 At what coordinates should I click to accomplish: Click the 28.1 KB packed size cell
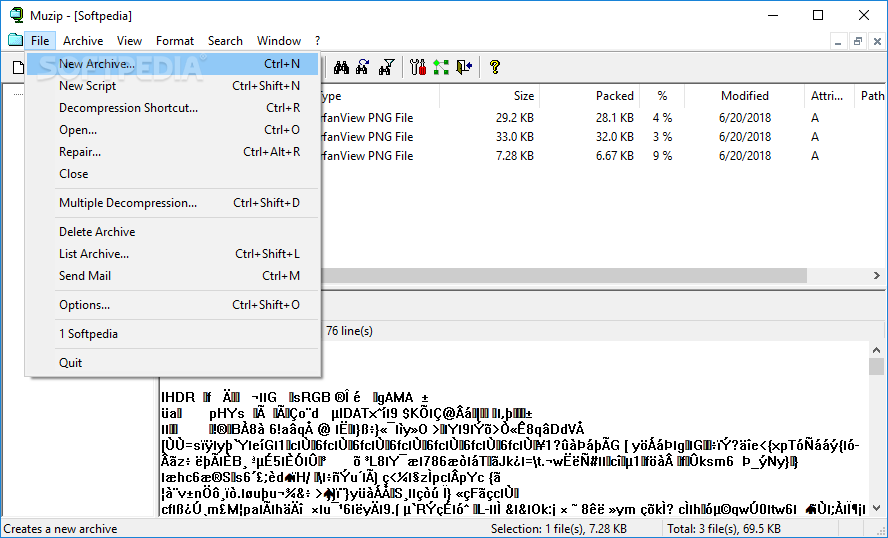tap(614, 118)
